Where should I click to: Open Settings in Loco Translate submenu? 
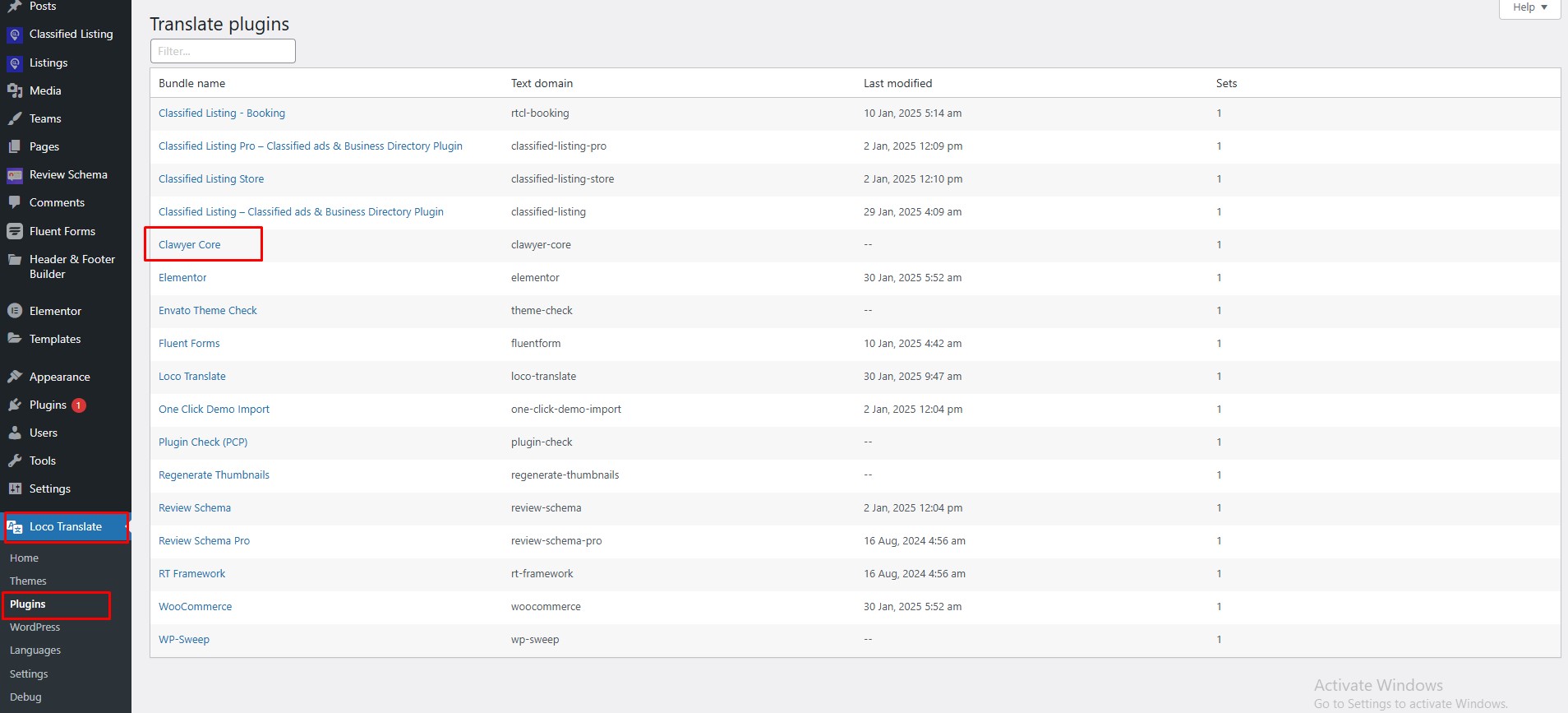(x=29, y=674)
